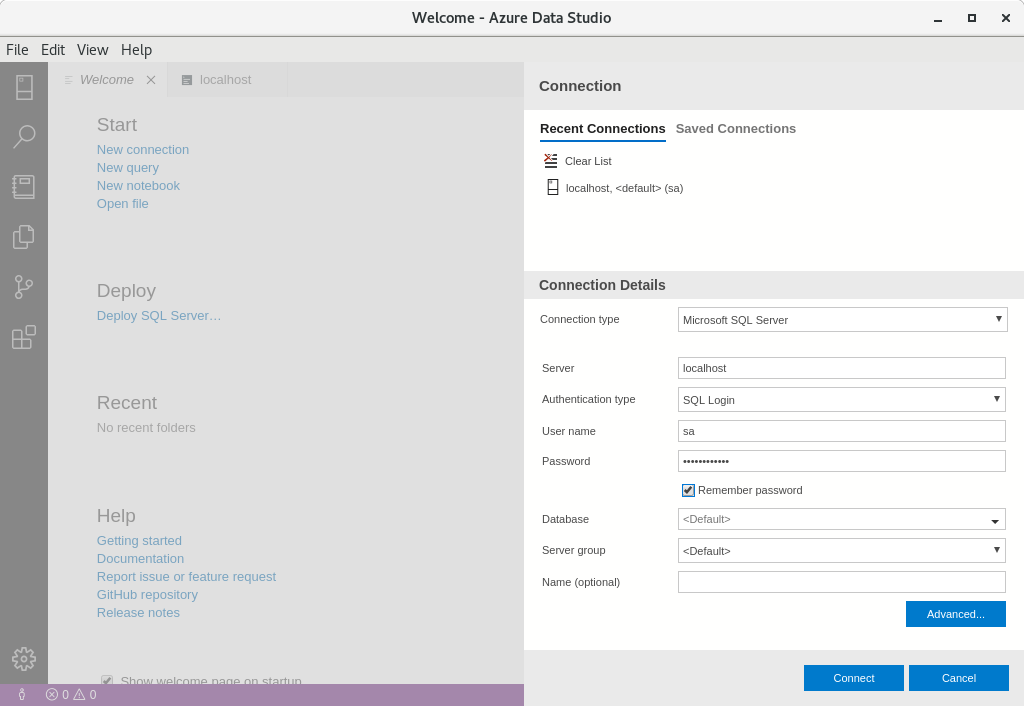Open the Notebooks view icon
Screen dimensions: 1024x706
click(x=24, y=187)
